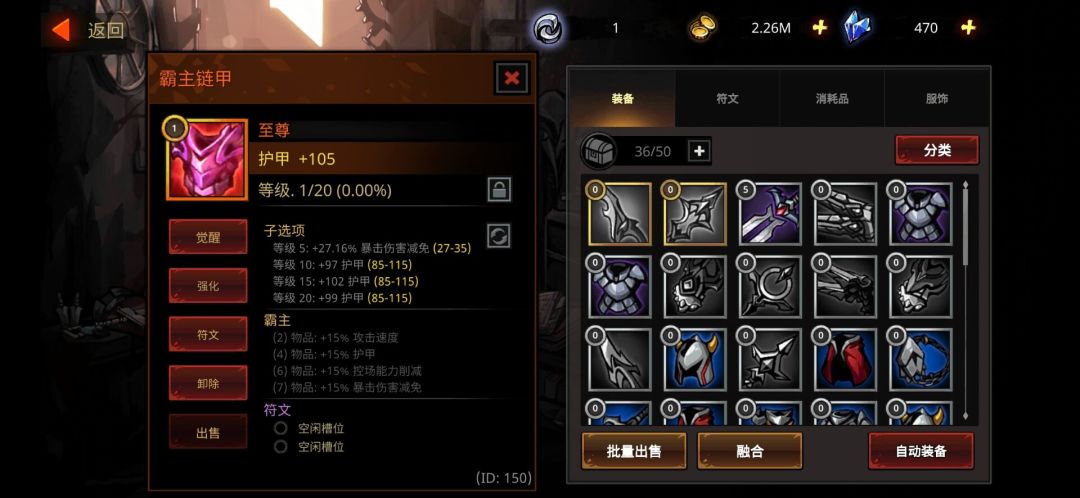Go back with the 返回 arrow
Screen dimensions: 1080x498
pyautogui.click(x=88, y=30)
